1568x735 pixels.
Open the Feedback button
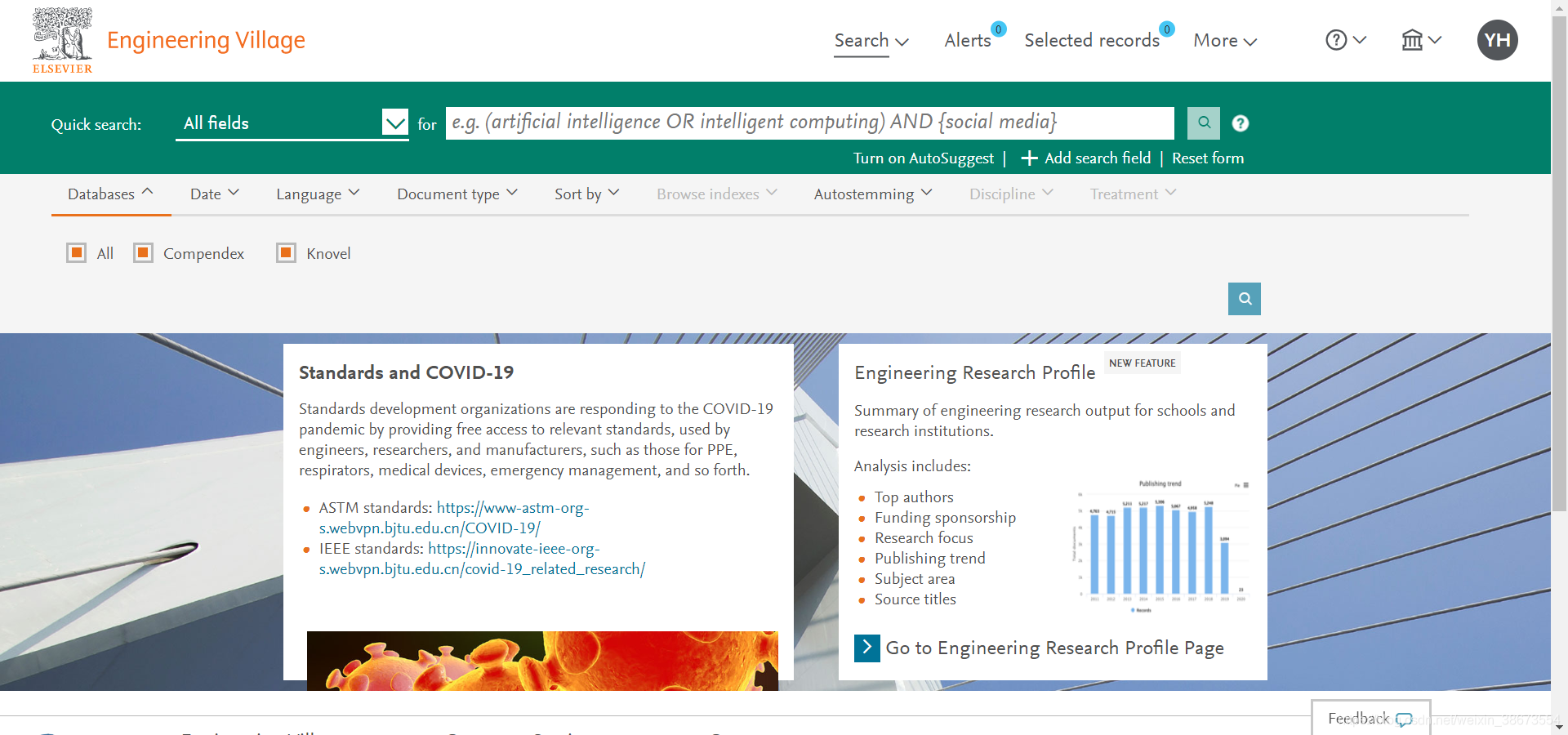pos(1370,718)
